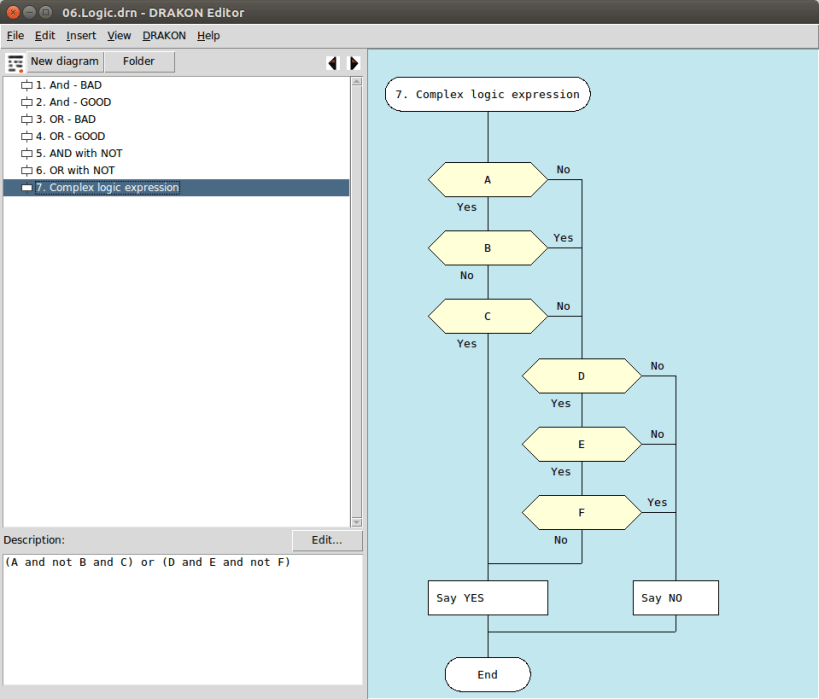This screenshot has height=699, width=819.
Task: Click the New diagram button
Action: 65,62
